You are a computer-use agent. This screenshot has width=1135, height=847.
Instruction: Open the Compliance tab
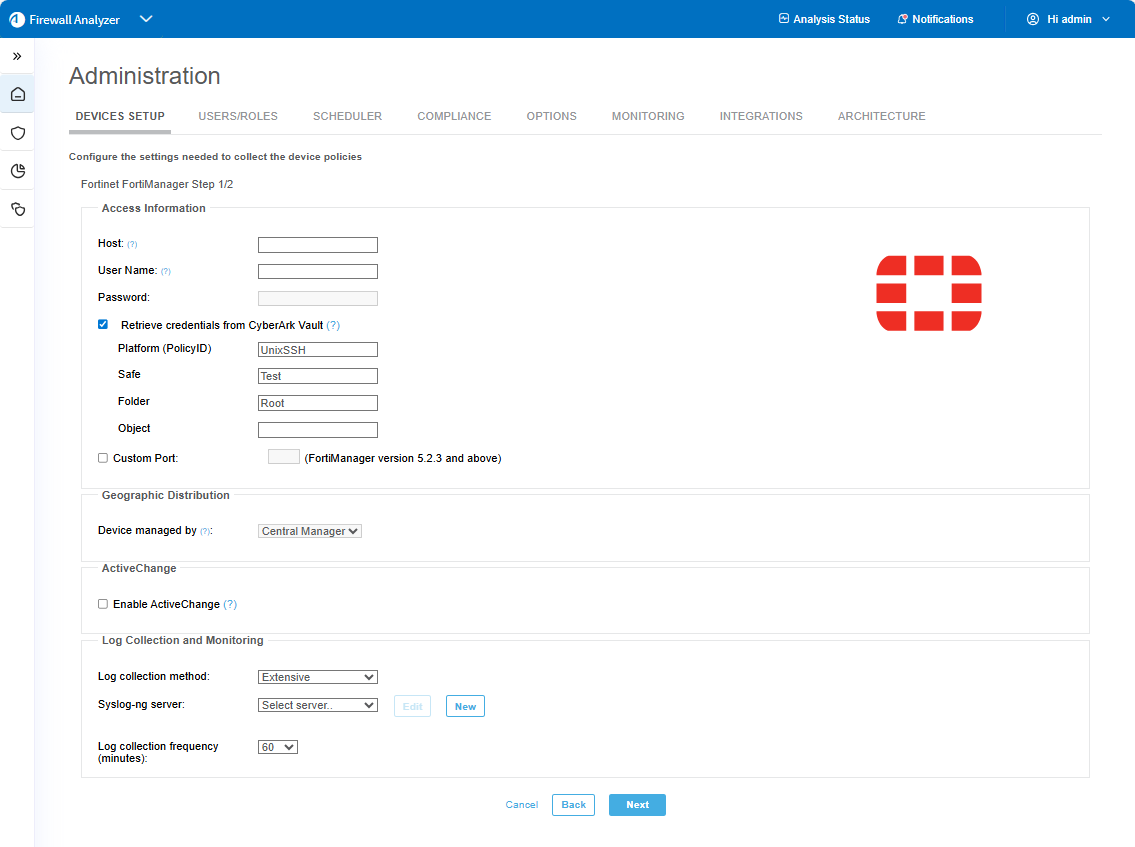point(454,116)
